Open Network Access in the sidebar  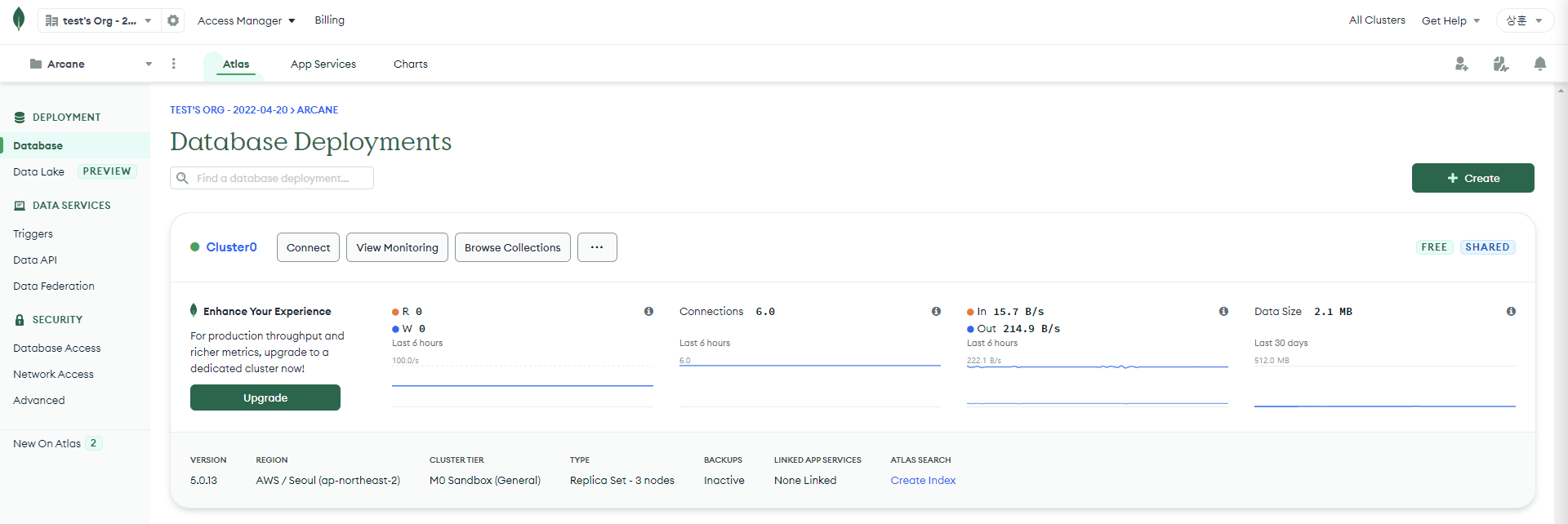(53, 374)
